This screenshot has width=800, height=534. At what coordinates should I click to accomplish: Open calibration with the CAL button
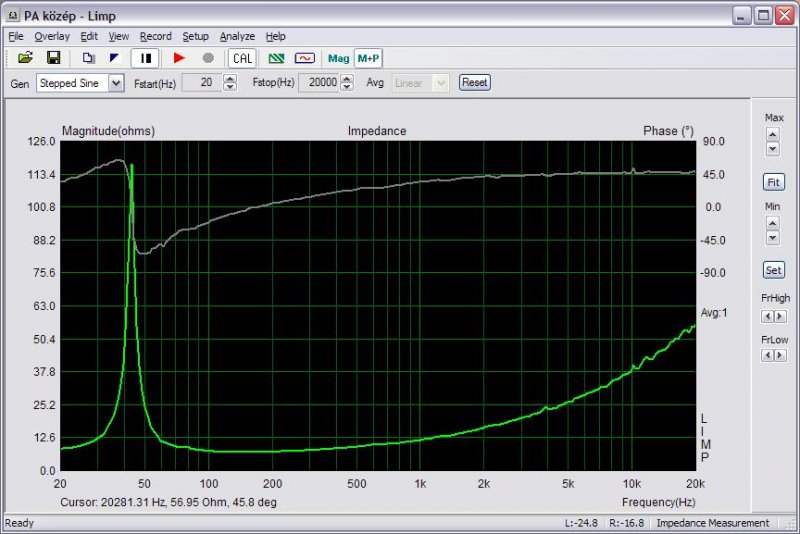pyautogui.click(x=242, y=58)
